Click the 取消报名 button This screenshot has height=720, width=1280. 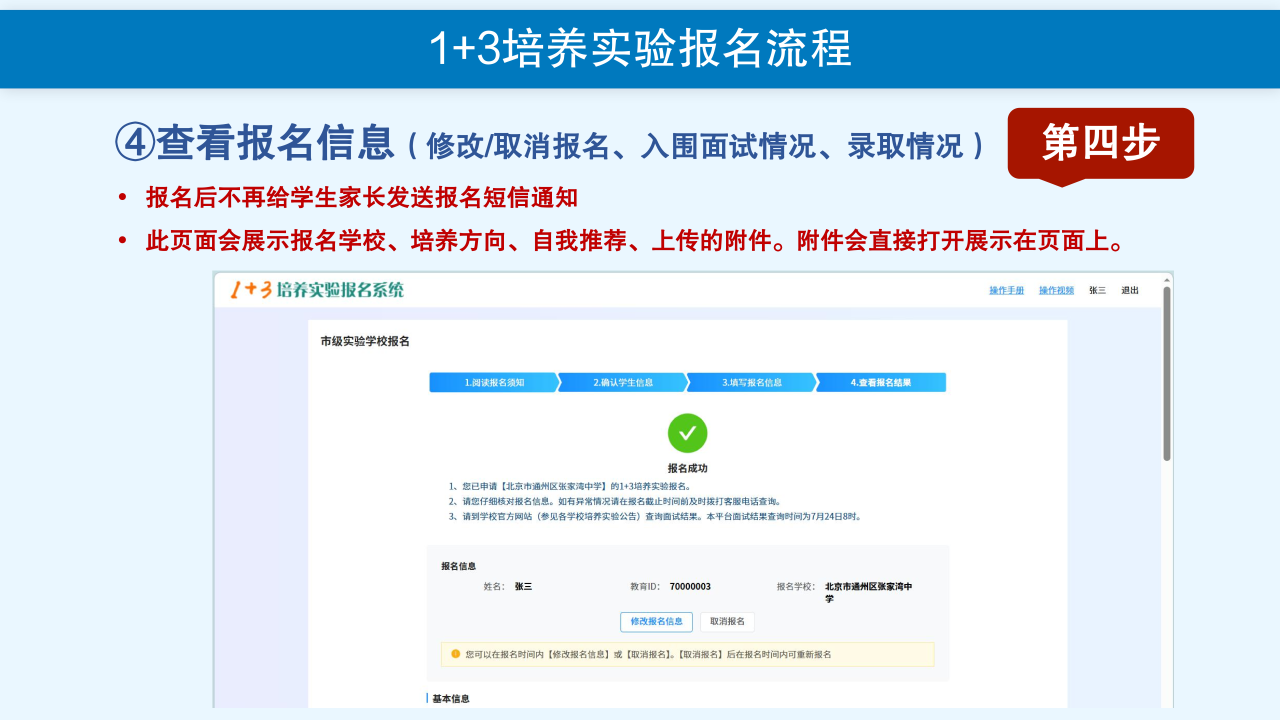coord(727,621)
